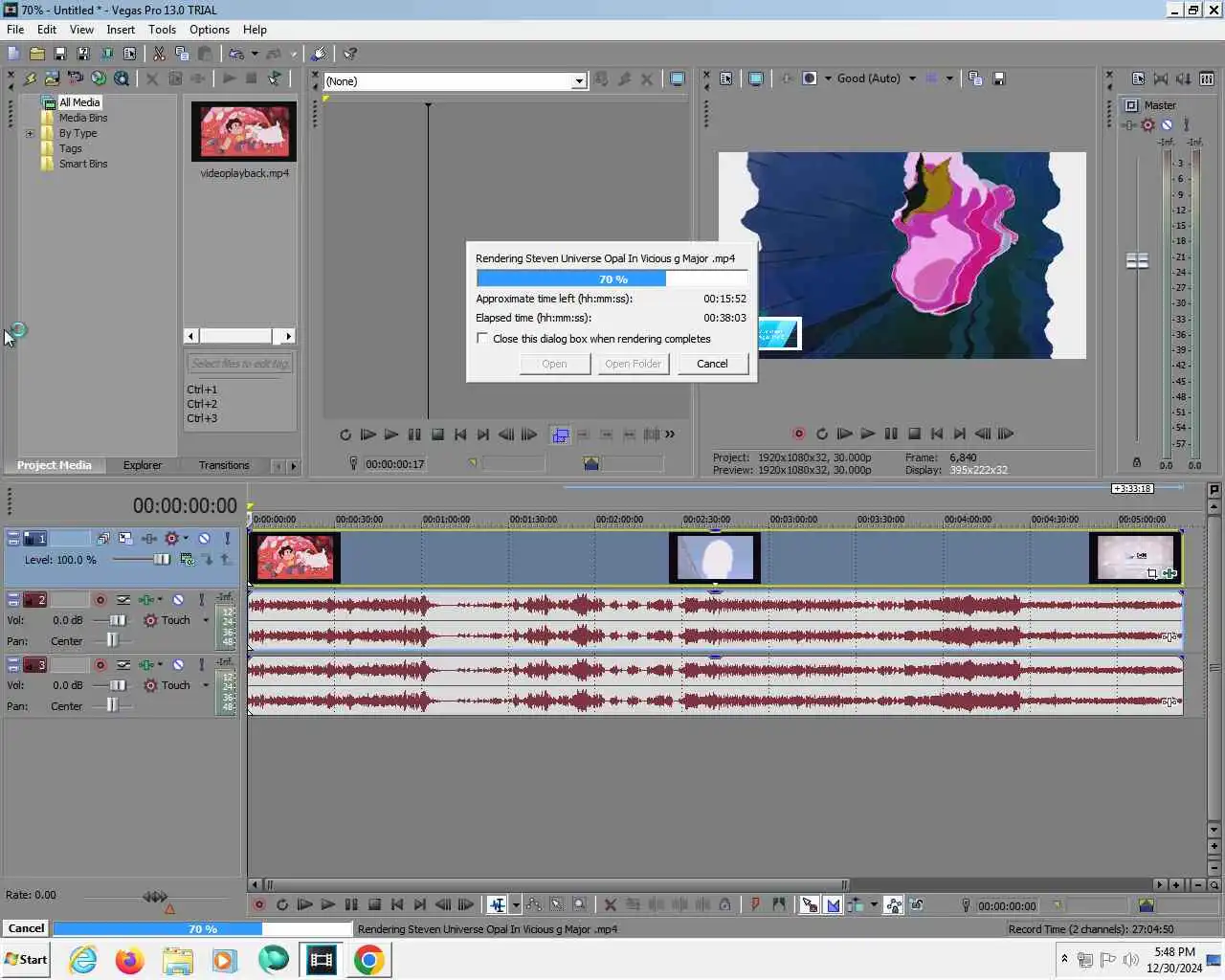Open the File menu
Screen dimensions: 1225x980
(15, 30)
